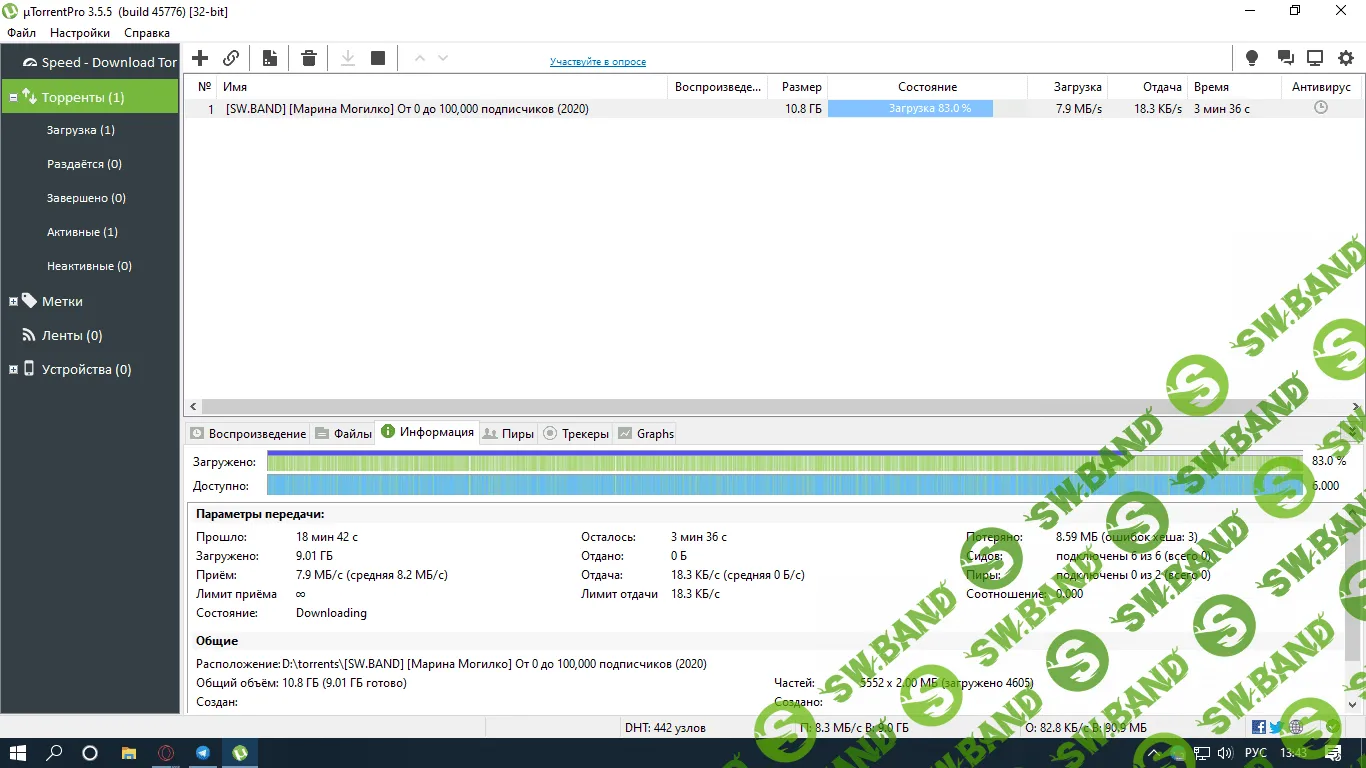
Task: Expand the Метки tree node
Action: click(13, 301)
